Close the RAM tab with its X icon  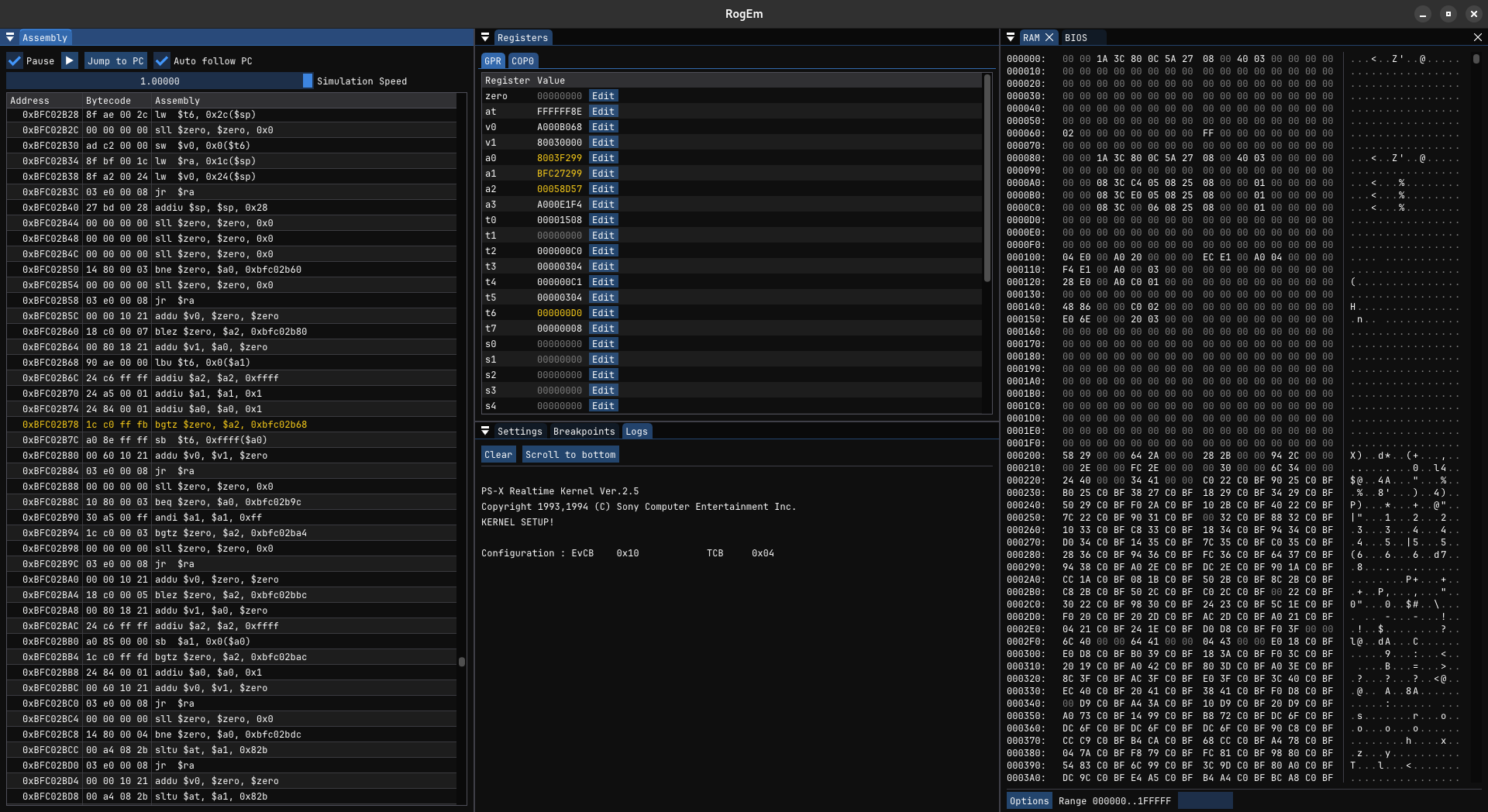(x=1049, y=37)
